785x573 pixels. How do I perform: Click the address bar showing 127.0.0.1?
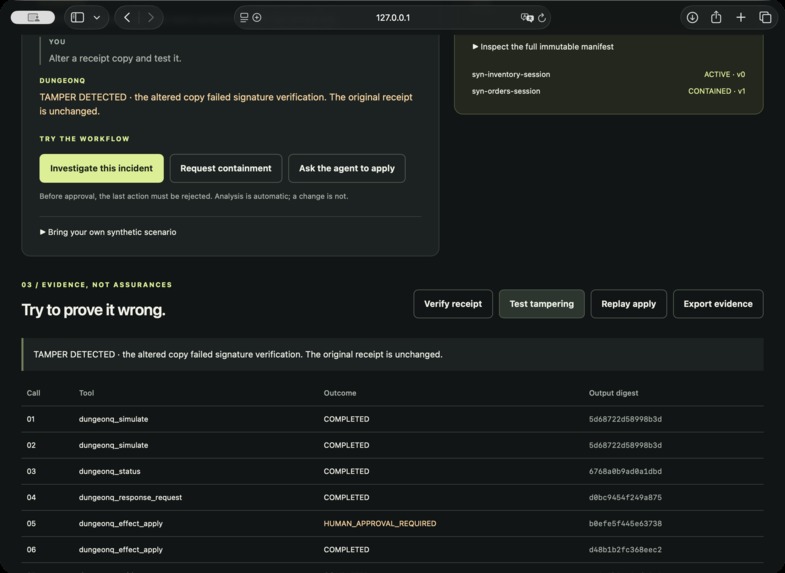tap(392, 18)
